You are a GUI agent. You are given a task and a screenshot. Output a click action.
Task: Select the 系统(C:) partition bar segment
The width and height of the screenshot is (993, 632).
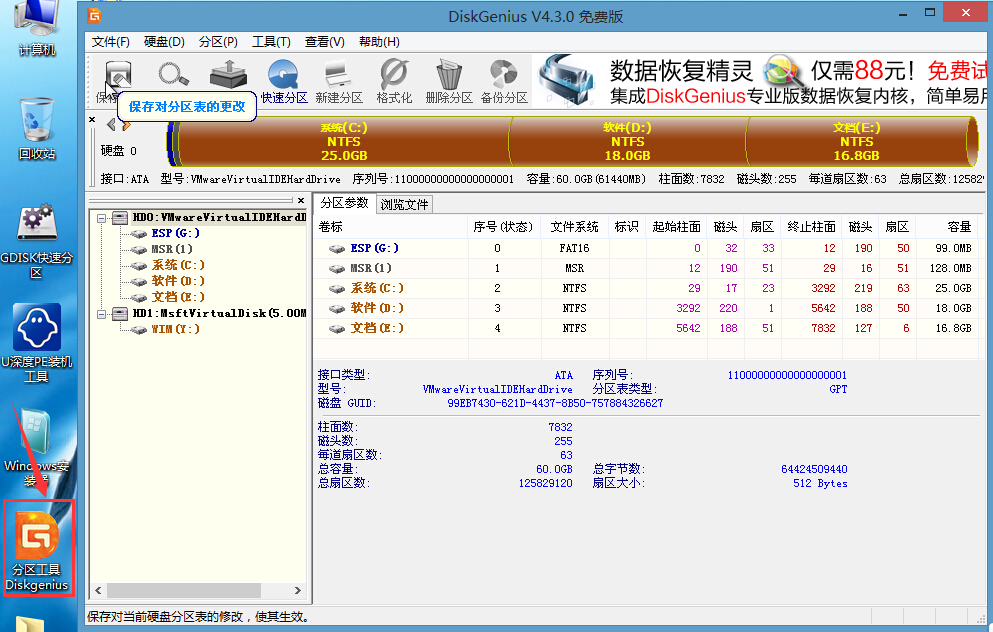coord(344,142)
